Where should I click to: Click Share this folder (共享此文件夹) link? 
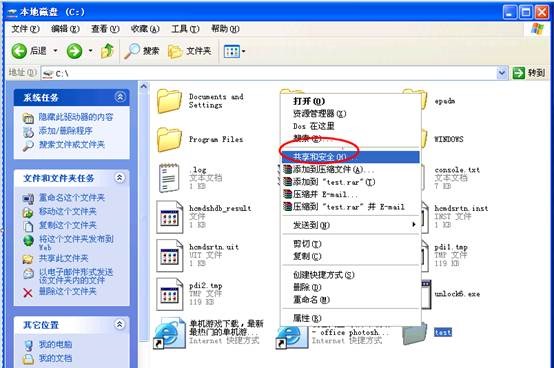coord(63,259)
